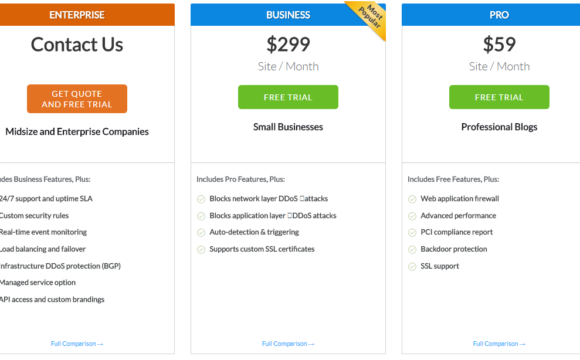Screen dimensions: 580x360
Task: Click the $299 Business price
Action: click(288, 44)
